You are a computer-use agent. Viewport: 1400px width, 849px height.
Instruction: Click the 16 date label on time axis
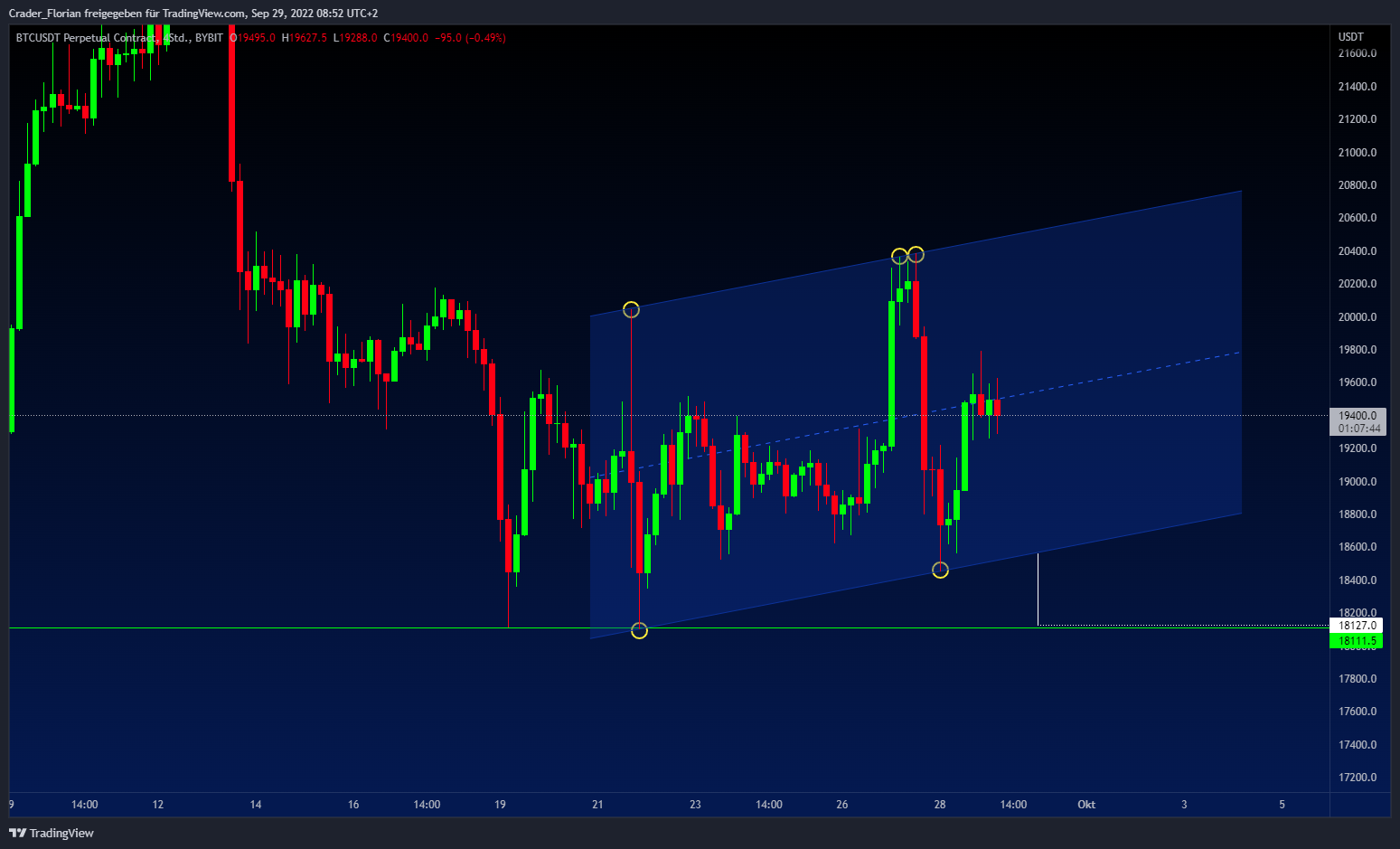(353, 805)
